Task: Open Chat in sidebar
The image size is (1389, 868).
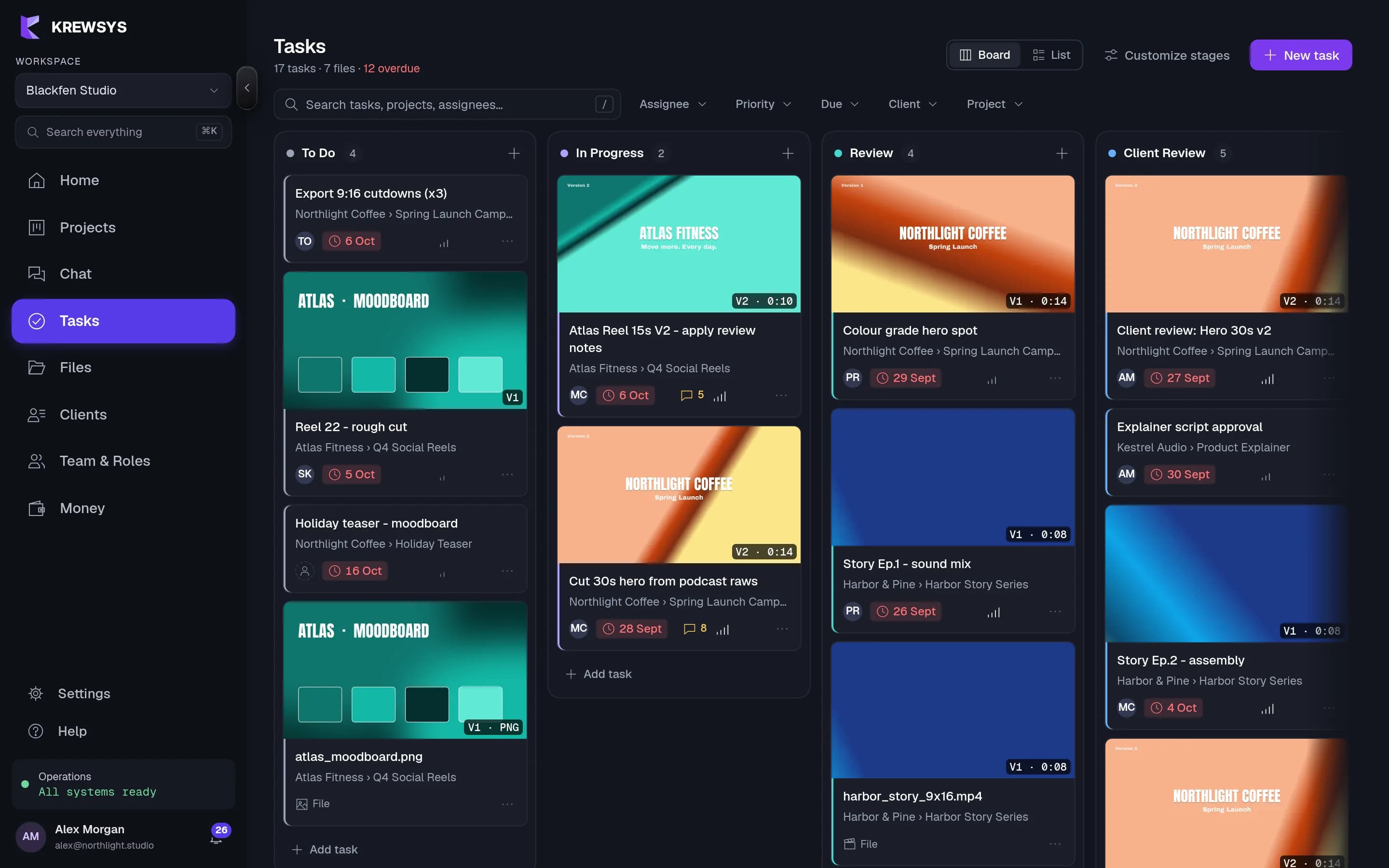Action: pos(123,274)
